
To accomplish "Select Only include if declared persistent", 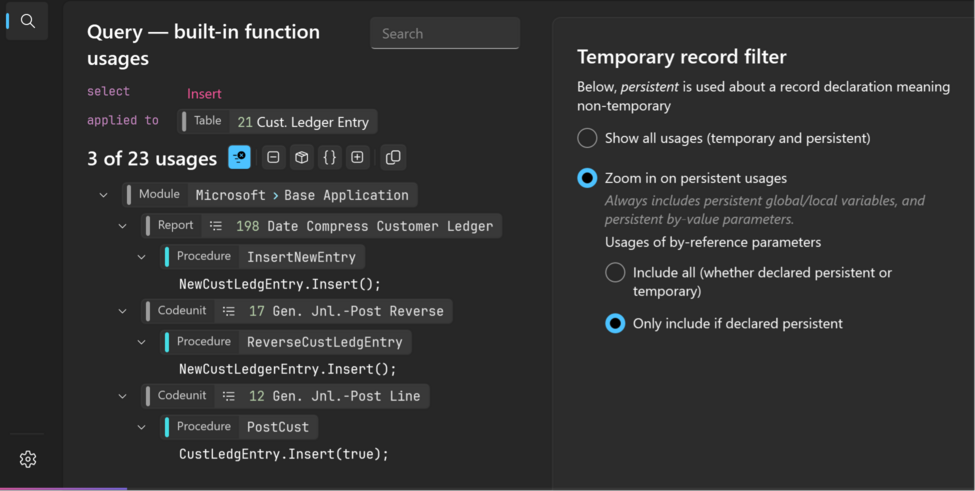I will [615, 323].
